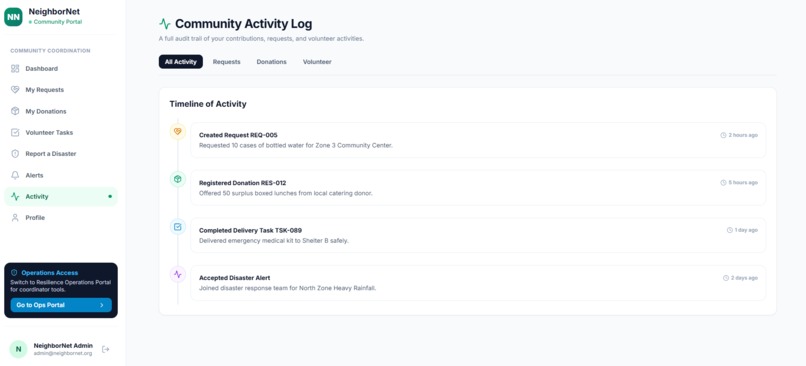Screen dimensions: 806x366
Task: Switch to the Requests tab
Action: coord(227,62)
